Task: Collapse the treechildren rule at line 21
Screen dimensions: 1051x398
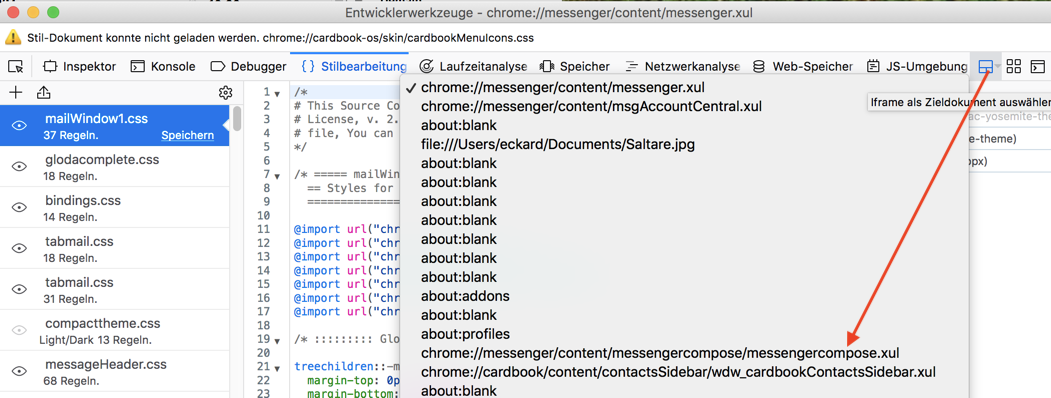Action: click(277, 367)
